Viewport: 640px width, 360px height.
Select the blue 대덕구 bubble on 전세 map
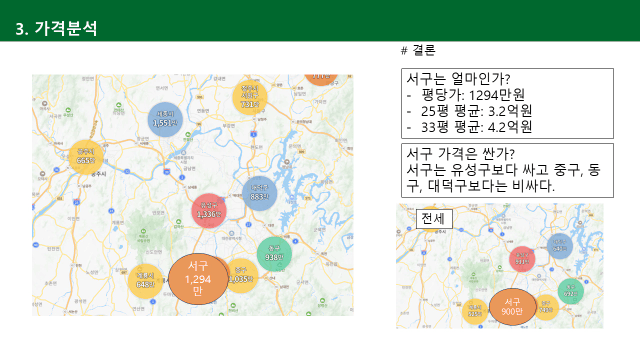[560, 246]
